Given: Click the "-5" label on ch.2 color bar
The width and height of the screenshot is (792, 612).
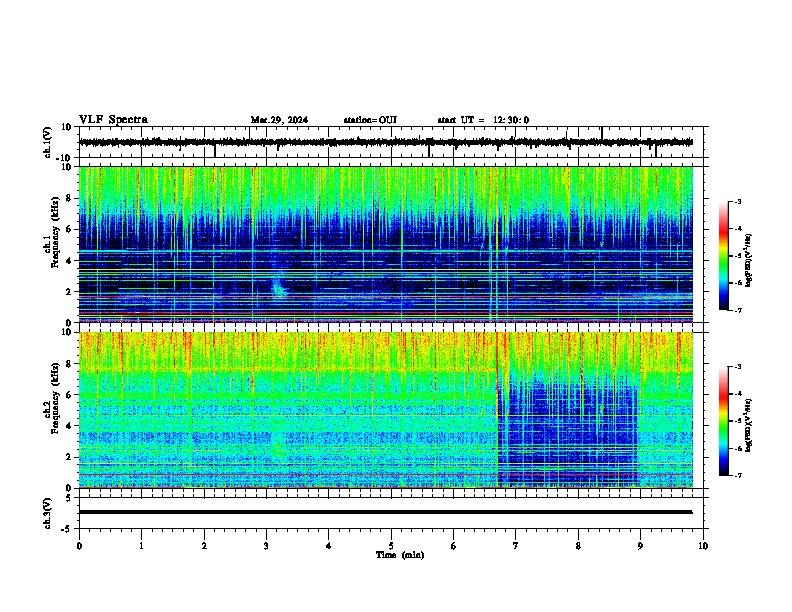Looking at the screenshot, I should [x=738, y=421].
